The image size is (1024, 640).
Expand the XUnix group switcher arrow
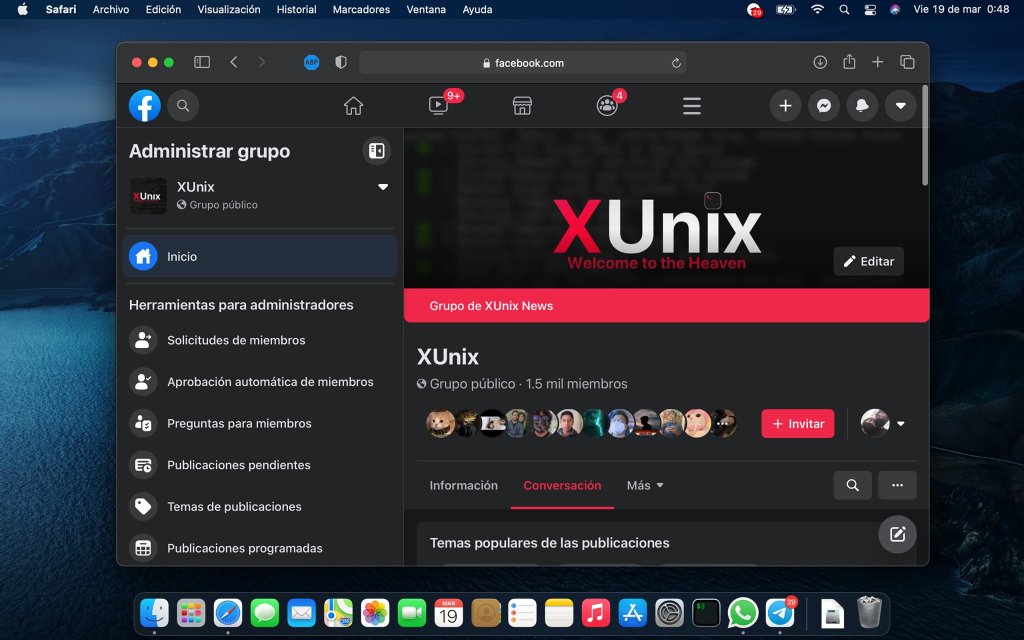[x=382, y=187]
